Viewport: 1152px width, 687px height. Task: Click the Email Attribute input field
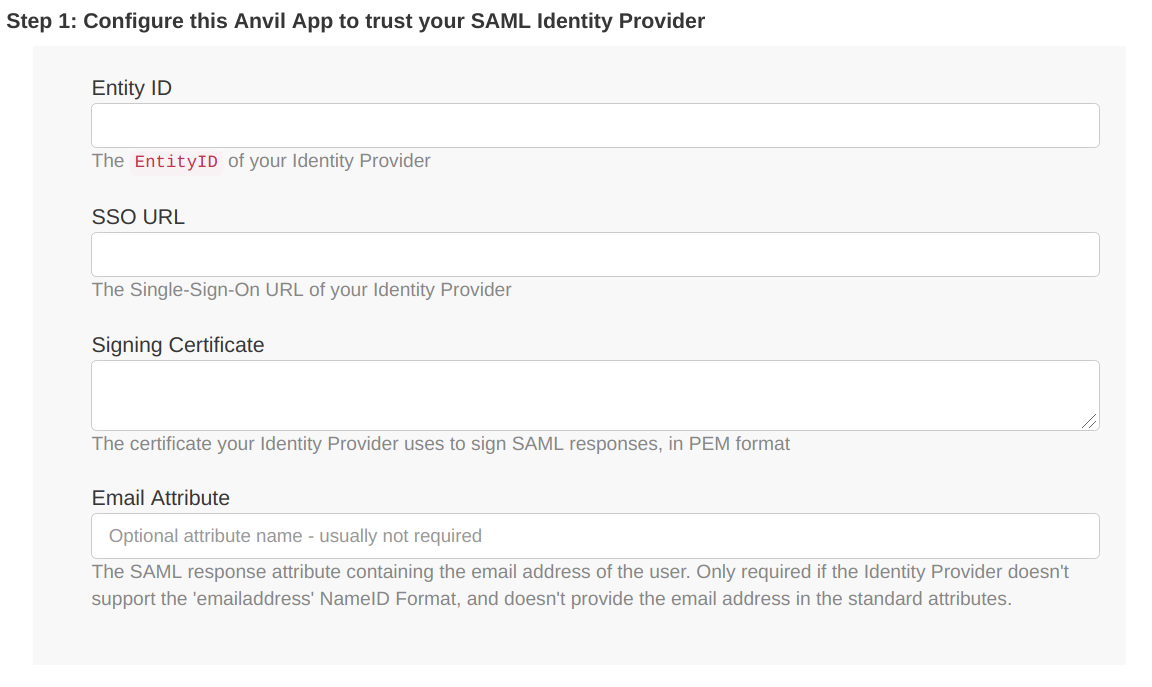[595, 536]
